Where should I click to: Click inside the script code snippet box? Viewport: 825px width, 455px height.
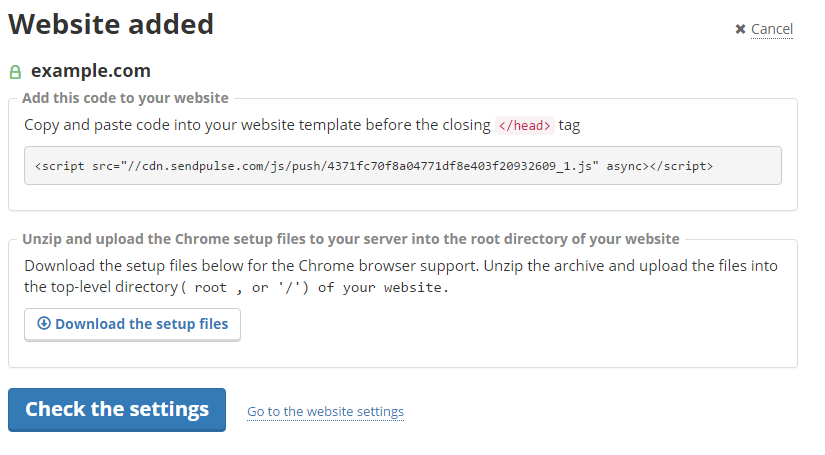tap(402, 166)
